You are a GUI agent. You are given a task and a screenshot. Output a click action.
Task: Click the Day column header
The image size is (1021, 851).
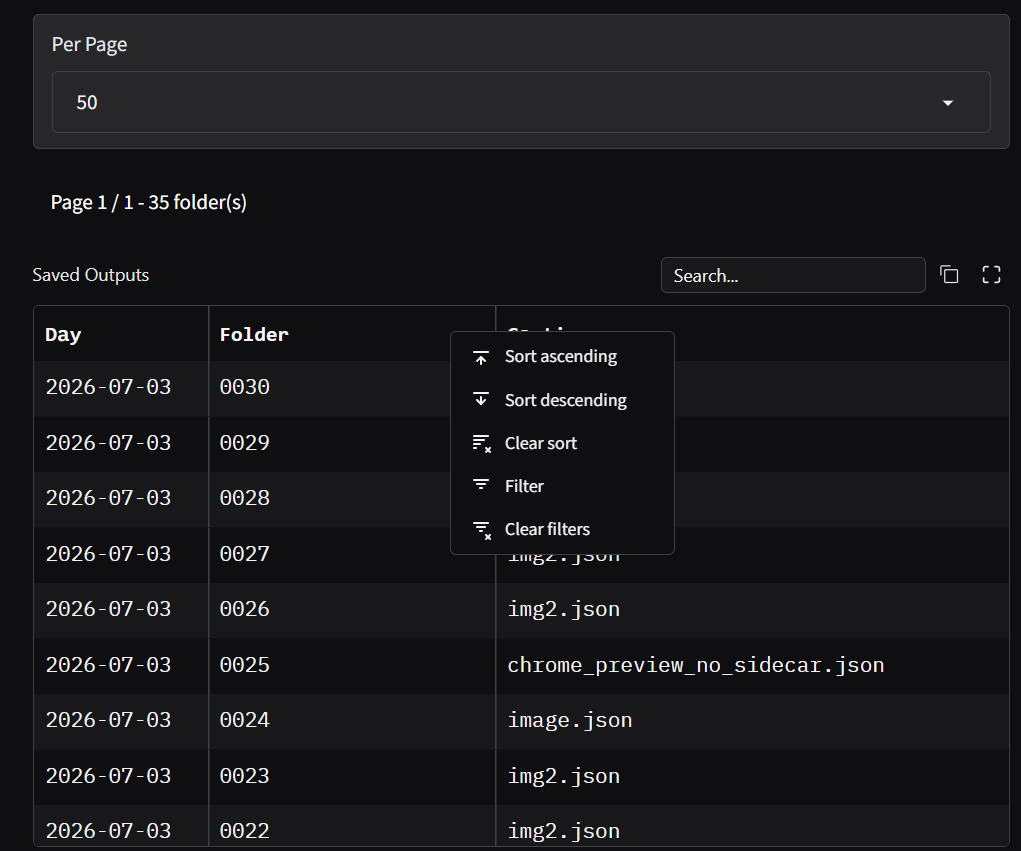121,334
